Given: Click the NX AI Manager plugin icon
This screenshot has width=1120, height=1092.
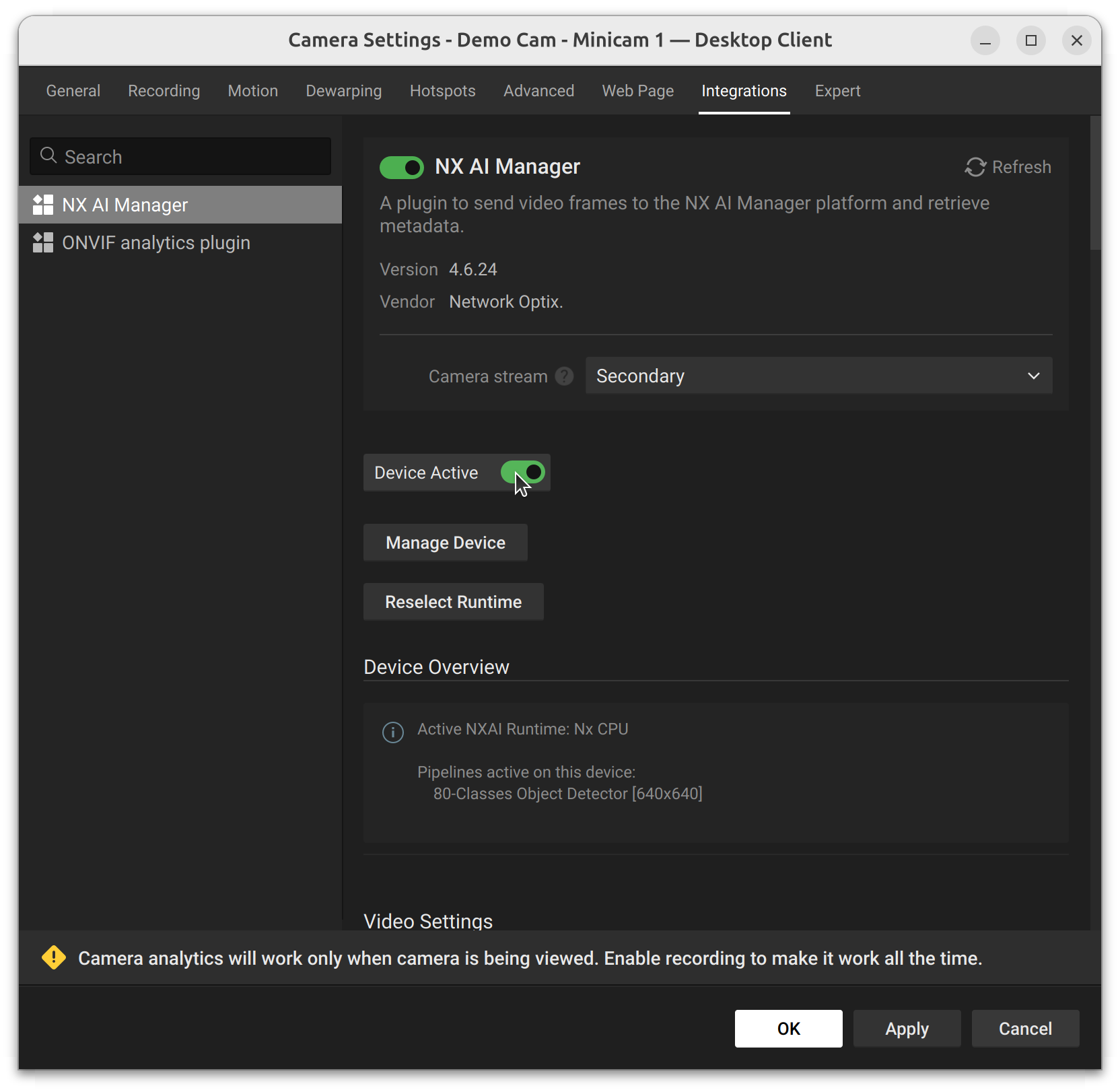Looking at the screenshot, I should pos(43,205).
